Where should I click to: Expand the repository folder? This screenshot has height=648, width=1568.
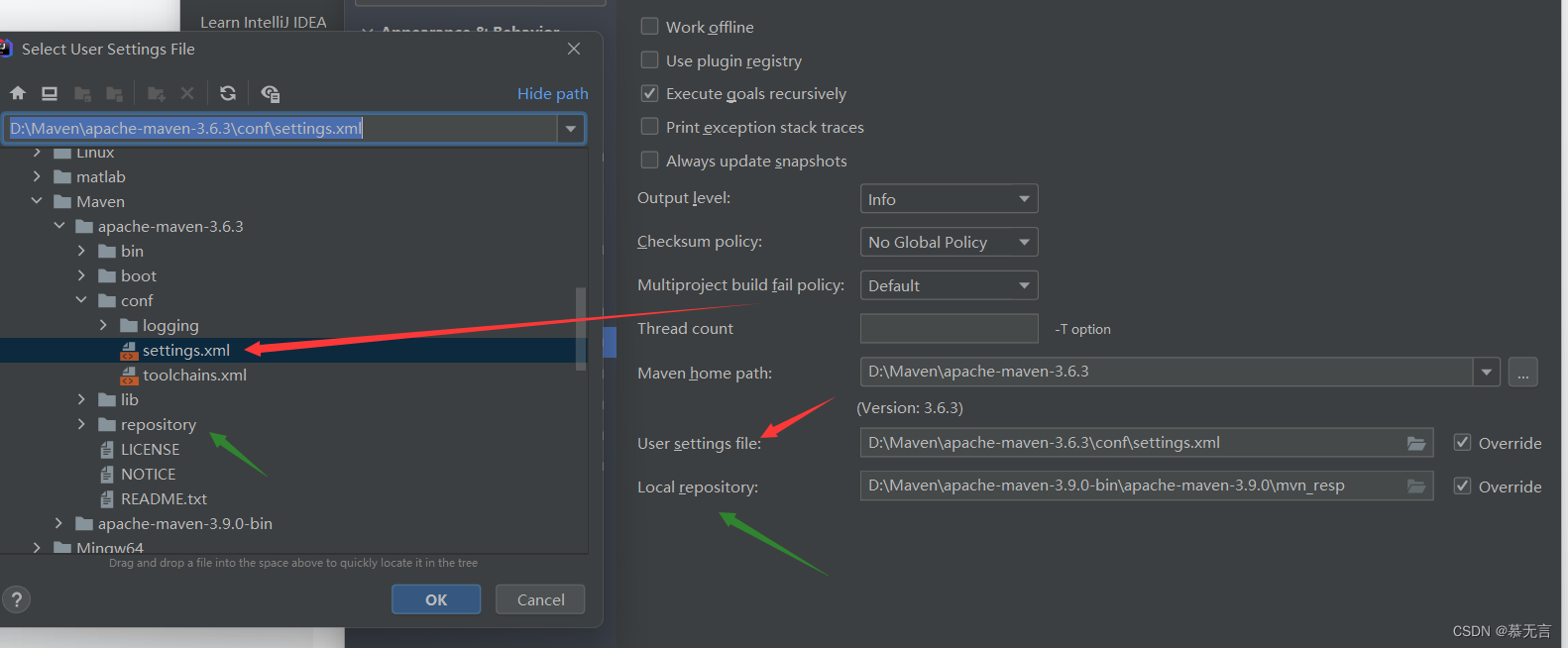[81, 424]
